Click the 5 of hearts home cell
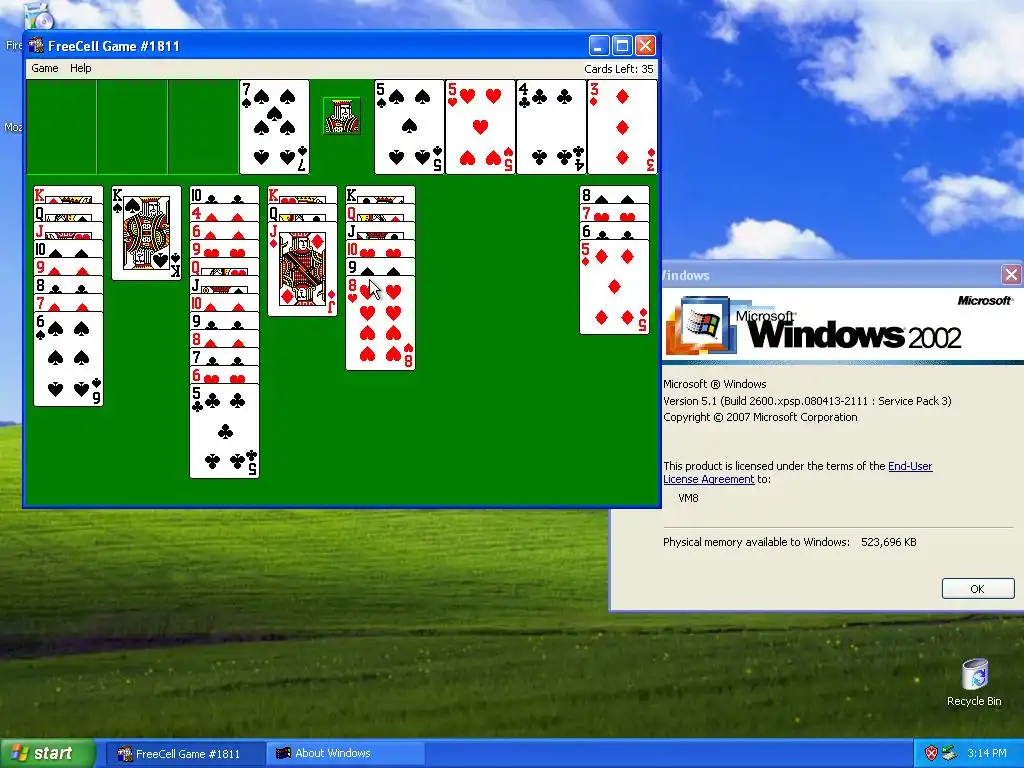The image size is (1024, 768). [x=480, y=127]
